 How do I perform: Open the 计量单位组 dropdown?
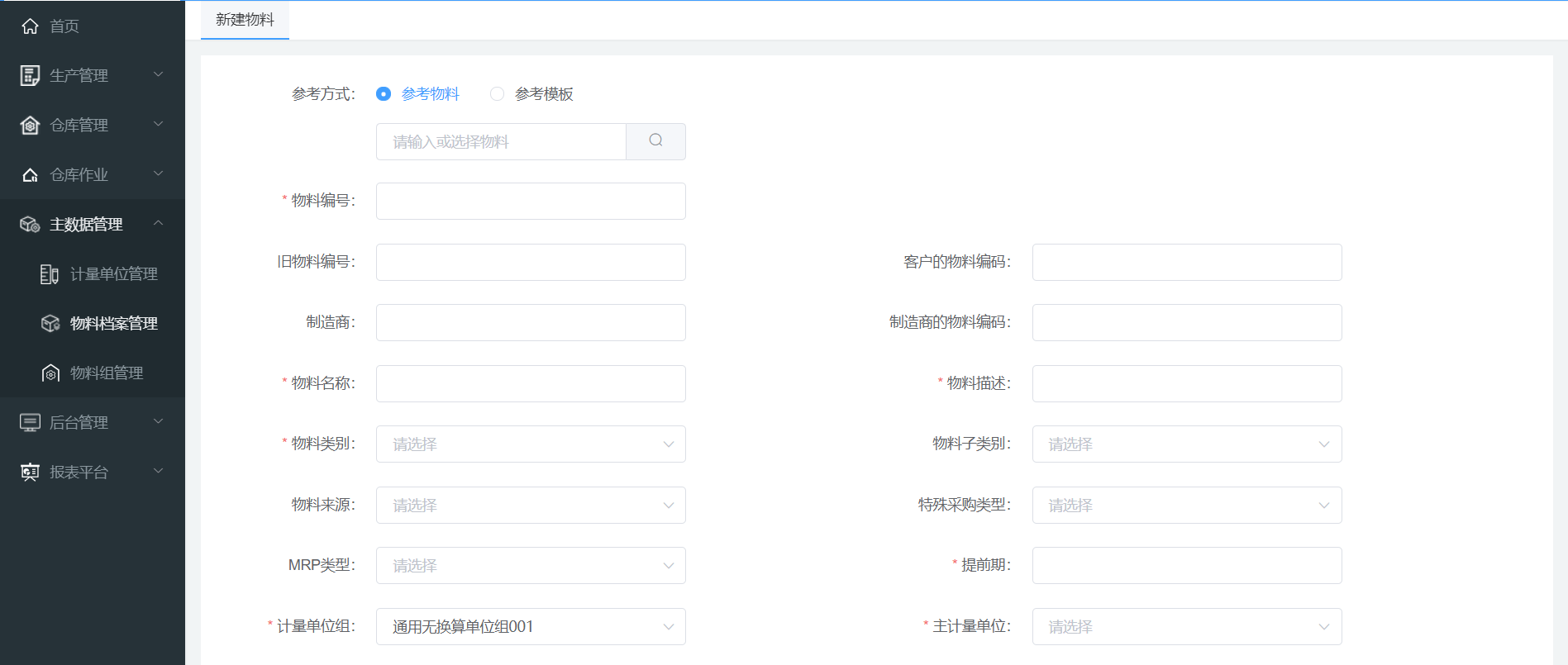click(530, 627)
